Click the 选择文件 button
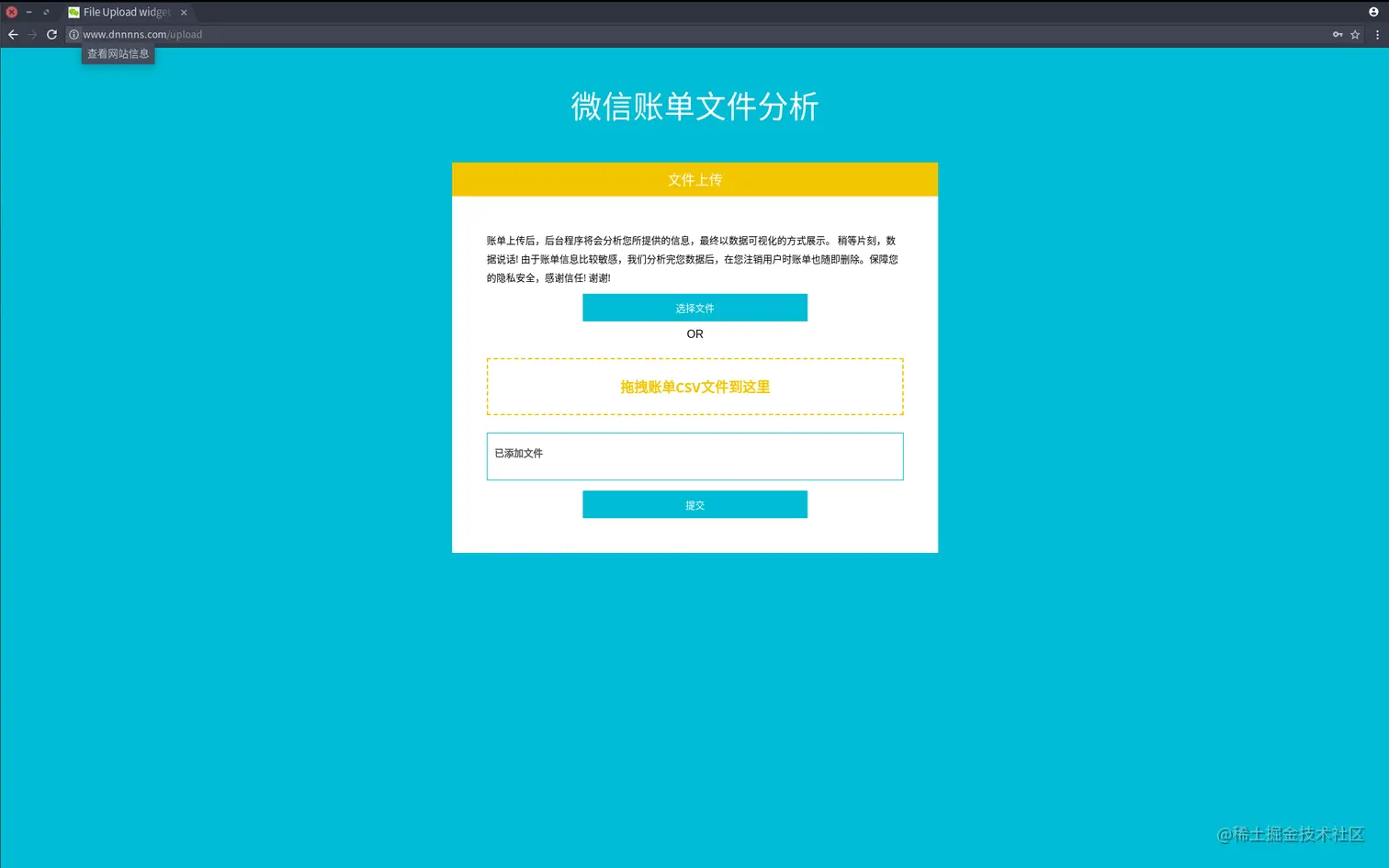1389x868 pixels. tap(694, 307)
